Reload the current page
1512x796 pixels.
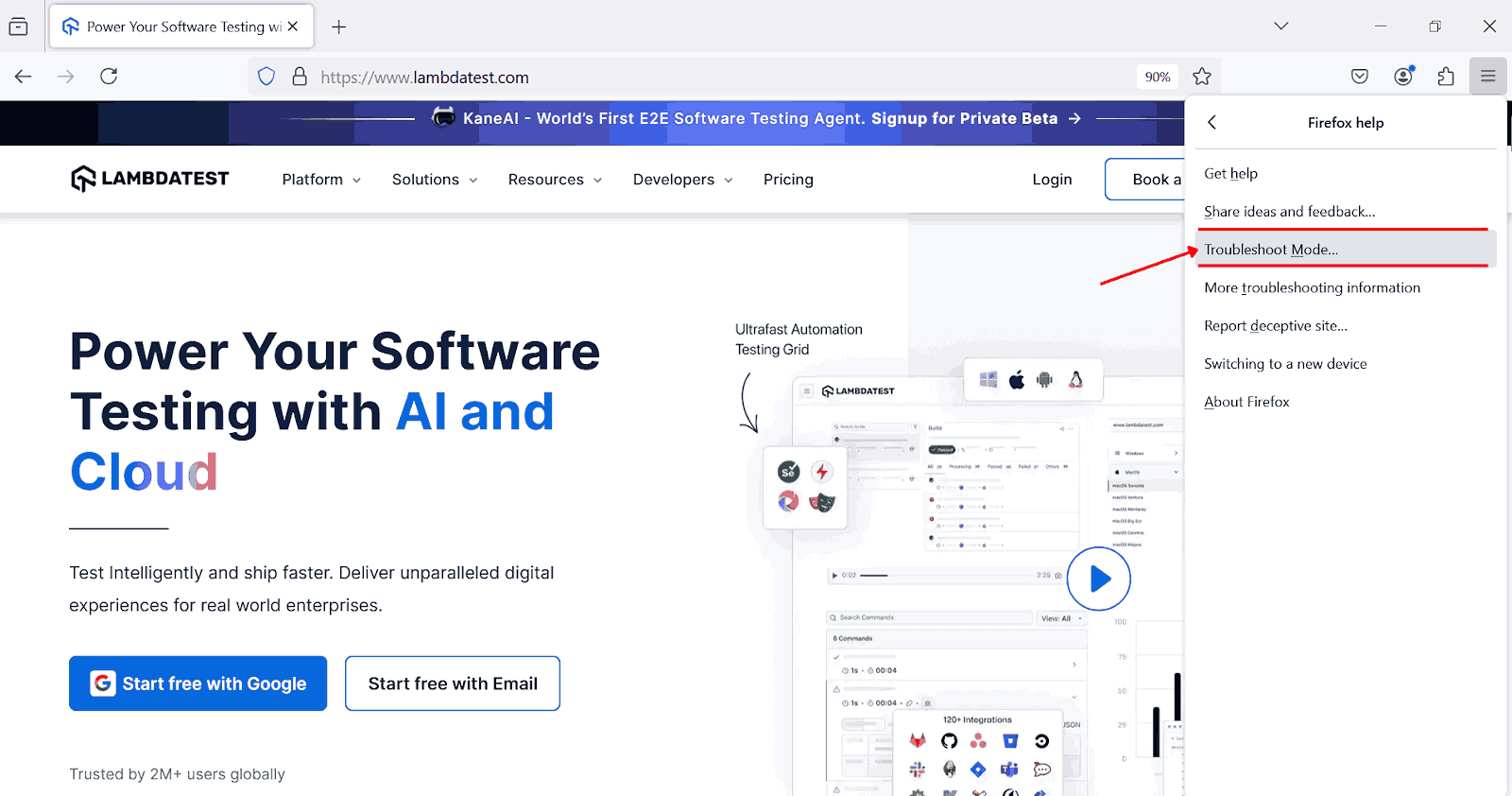coord(109,77)
